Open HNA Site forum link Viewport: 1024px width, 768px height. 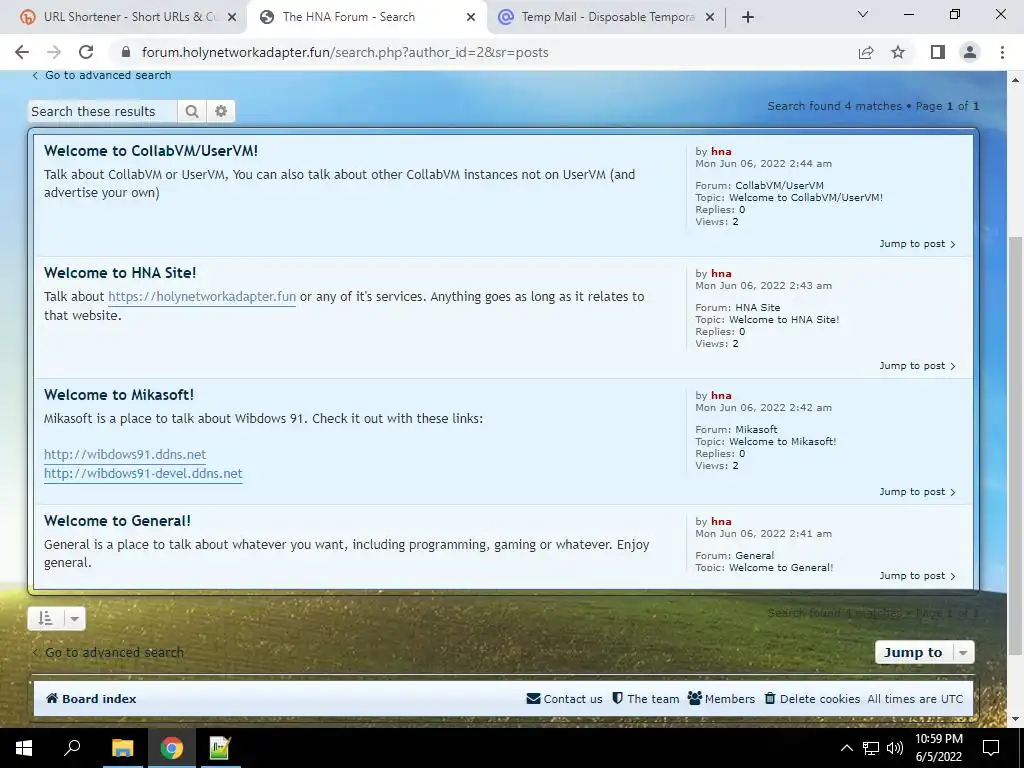[758, 308]
